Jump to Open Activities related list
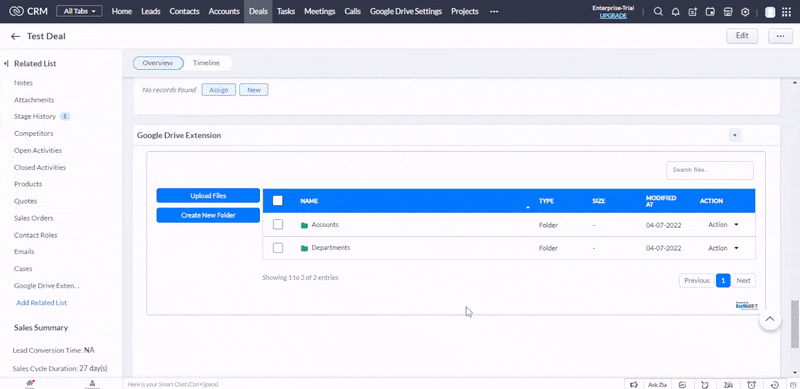This screenshot has width=800, height=389. pos(38,151)
